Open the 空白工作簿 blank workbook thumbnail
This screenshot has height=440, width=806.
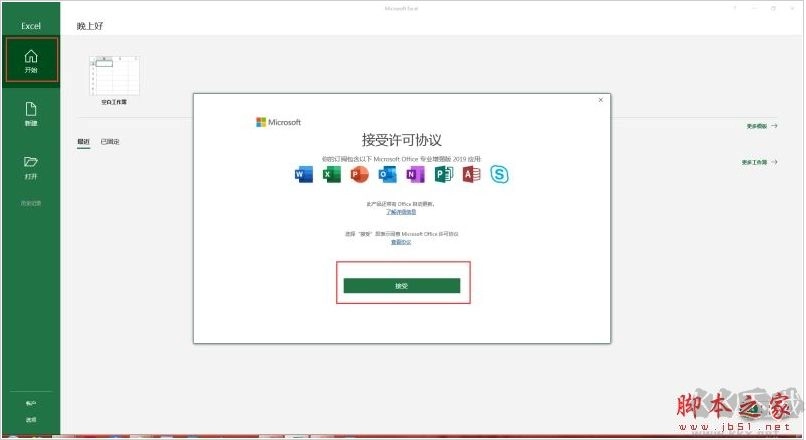pos(114,76)
